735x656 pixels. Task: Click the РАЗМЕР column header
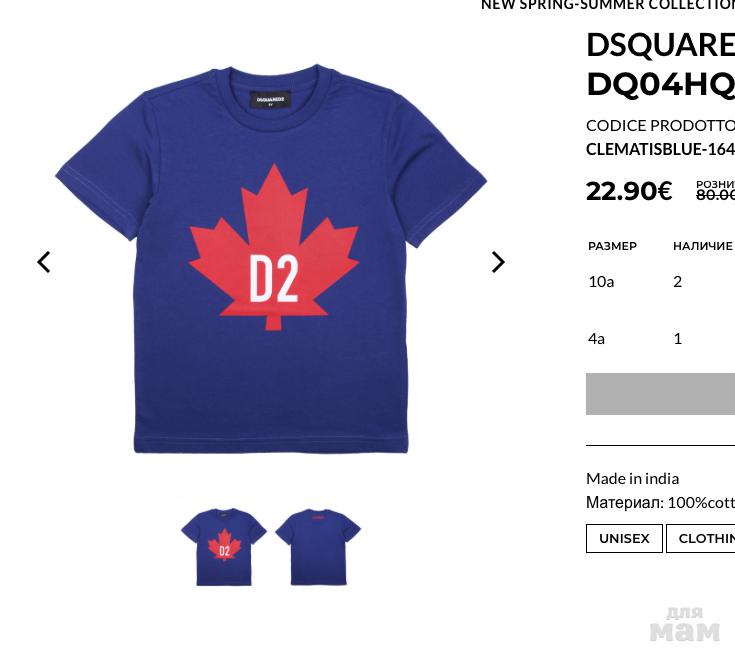point(612,246)
